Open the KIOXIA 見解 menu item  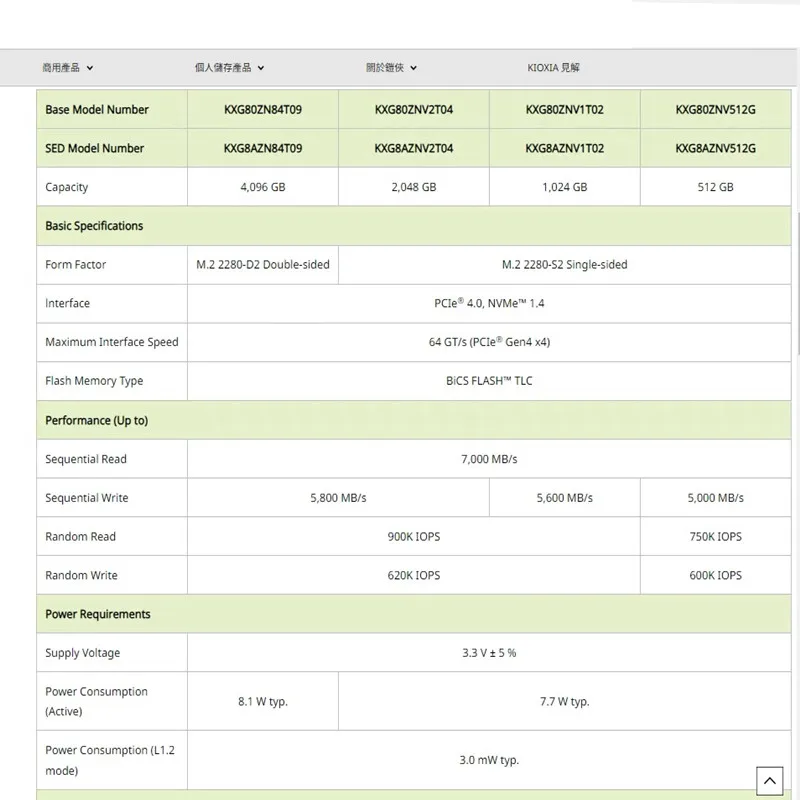tap(553, 68)
